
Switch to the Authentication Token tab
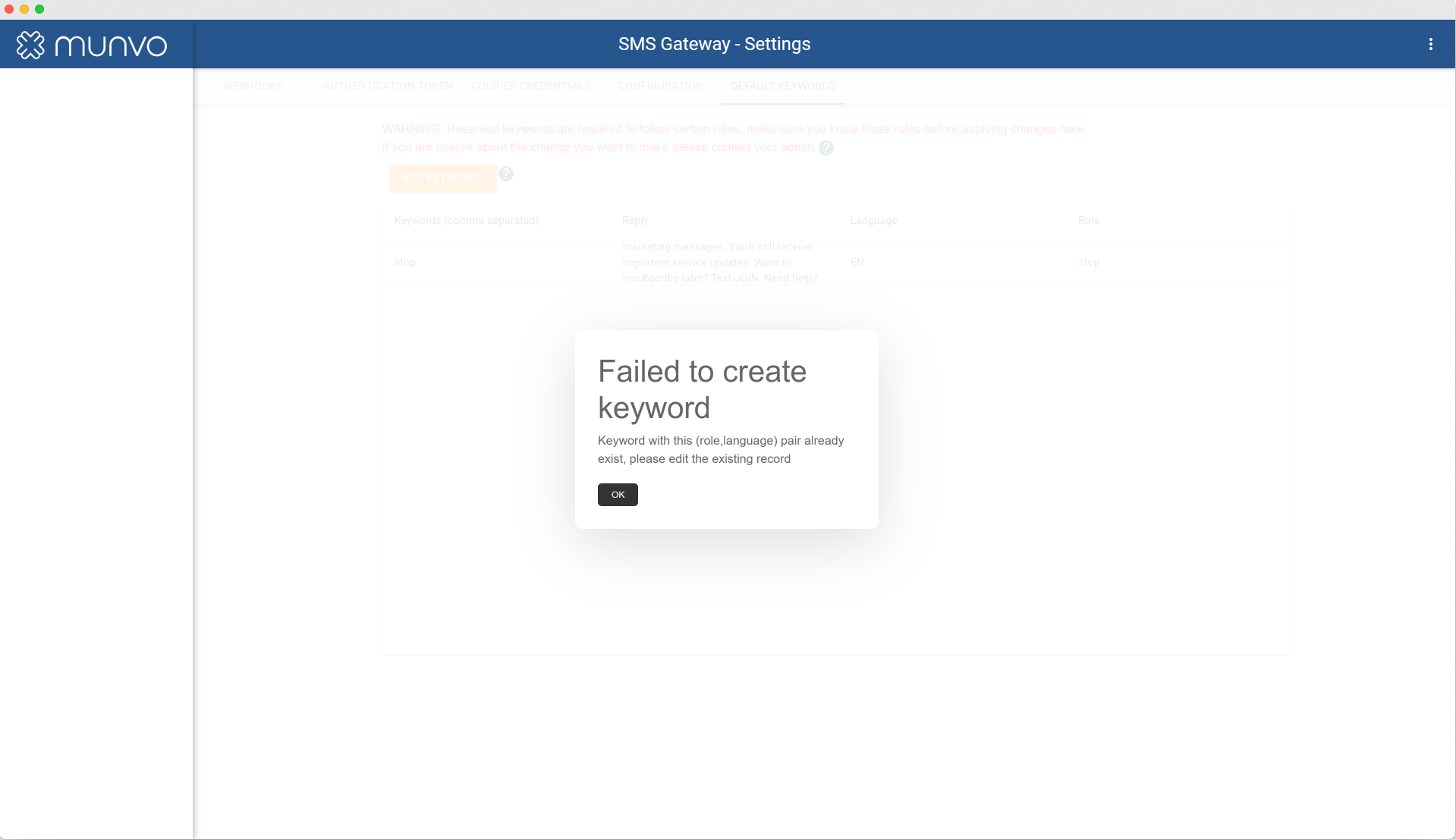coord(388,87)
